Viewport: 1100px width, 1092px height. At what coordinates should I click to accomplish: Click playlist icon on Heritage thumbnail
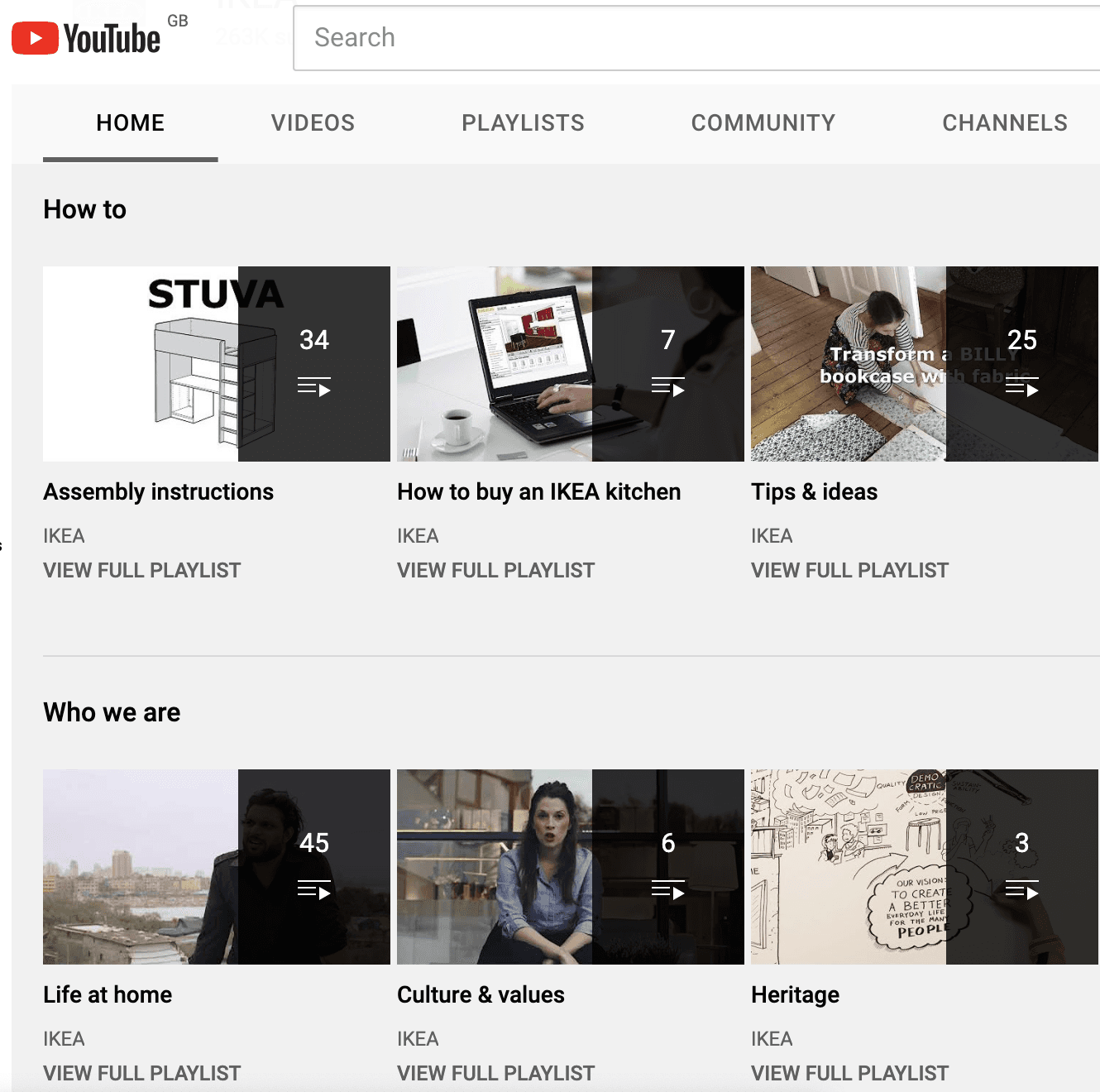(x=1022, y=890)
